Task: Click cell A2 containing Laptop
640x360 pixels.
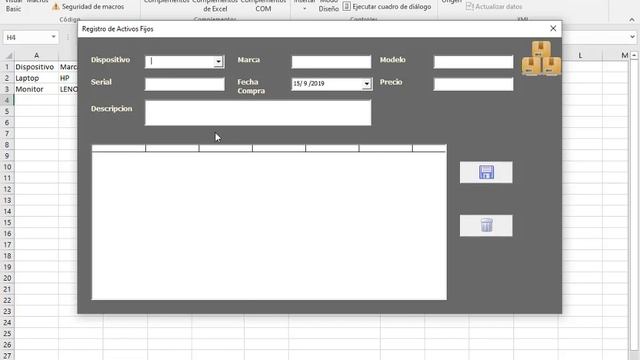Action: point(36,78)
